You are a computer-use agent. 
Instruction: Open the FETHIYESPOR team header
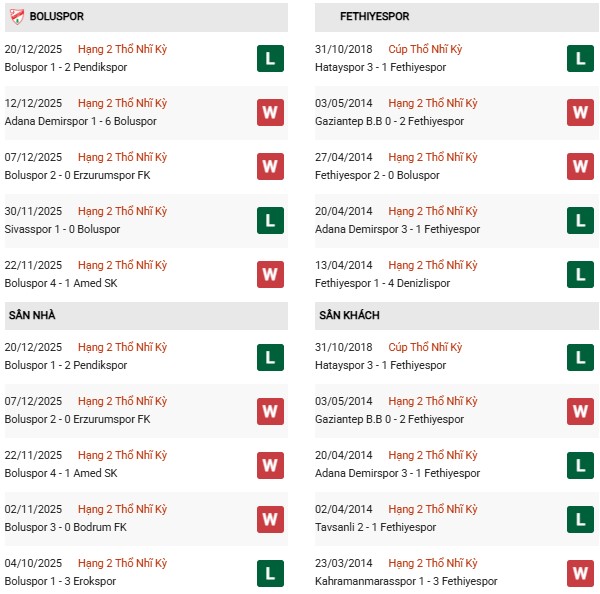point(361,17)
